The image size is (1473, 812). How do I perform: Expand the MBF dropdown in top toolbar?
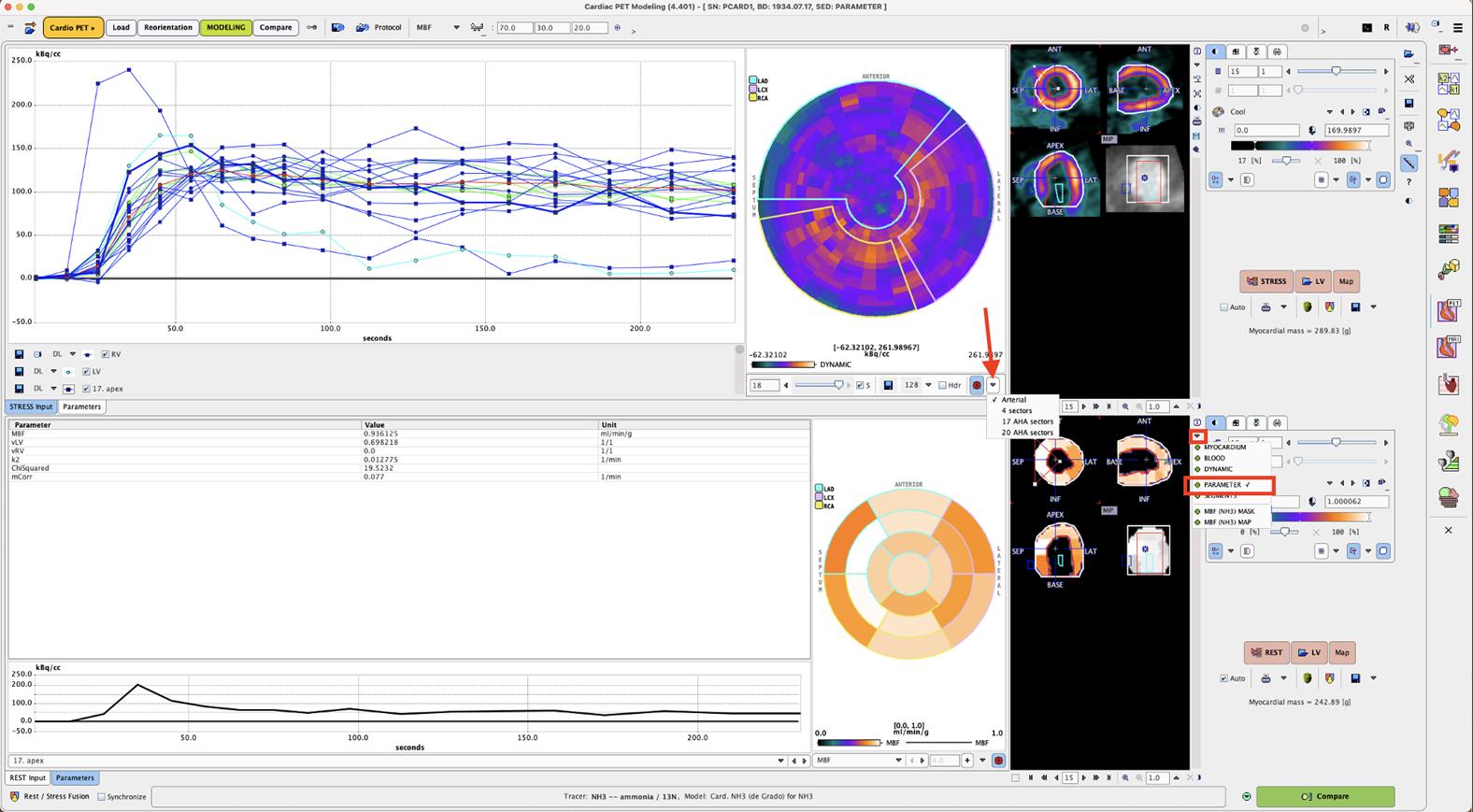(x=456, y=28)
